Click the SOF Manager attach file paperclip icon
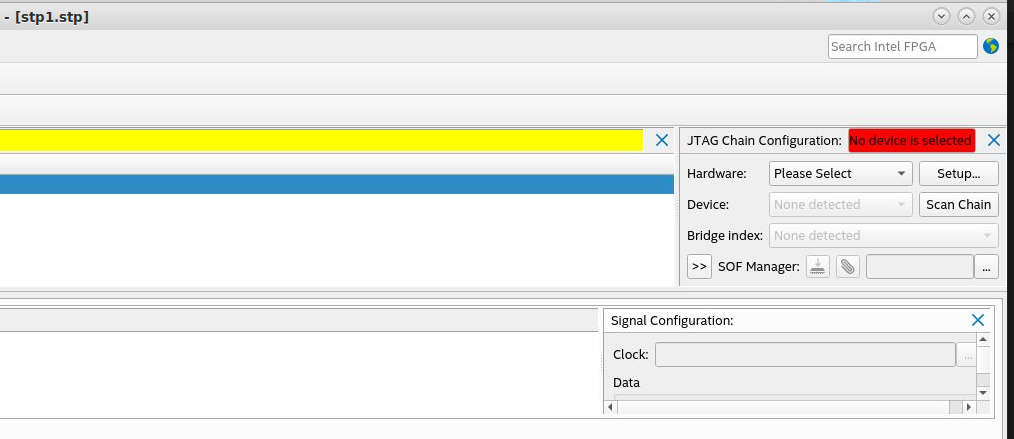 [847, 267]
